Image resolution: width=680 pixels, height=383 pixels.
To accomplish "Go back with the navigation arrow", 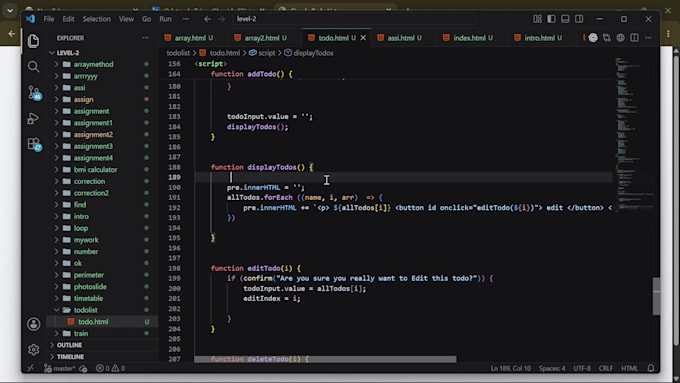I will (x=207, y=19).
